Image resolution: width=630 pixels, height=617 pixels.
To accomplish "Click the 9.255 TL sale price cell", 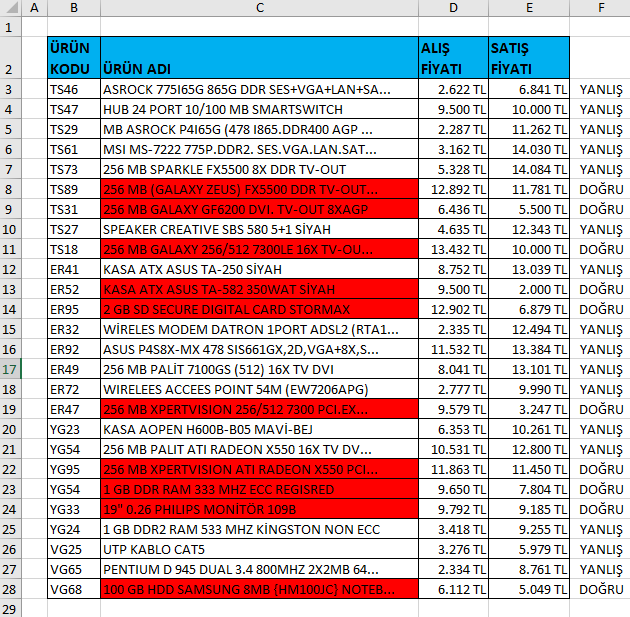I will (529, 529).
